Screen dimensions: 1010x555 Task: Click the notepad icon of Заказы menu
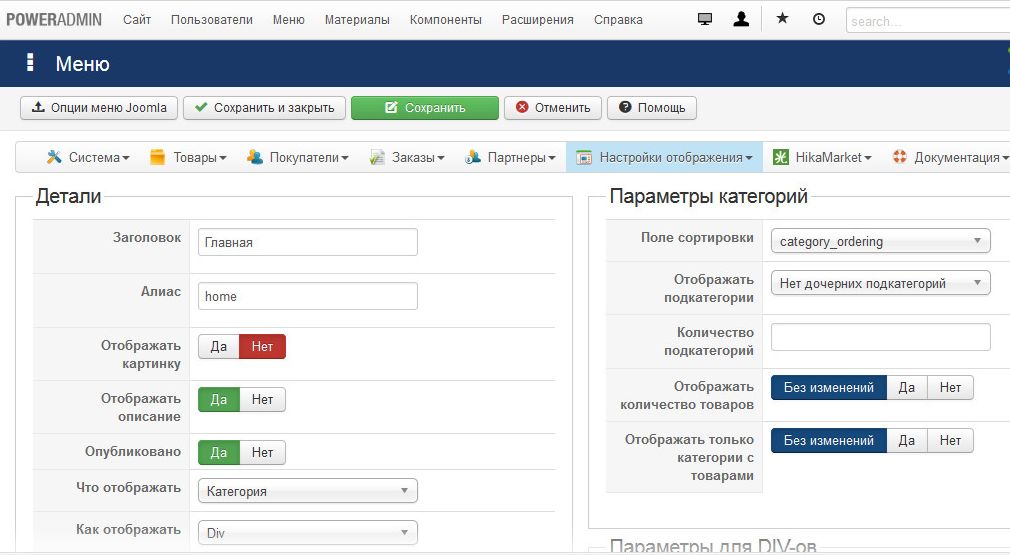(377, 157)
